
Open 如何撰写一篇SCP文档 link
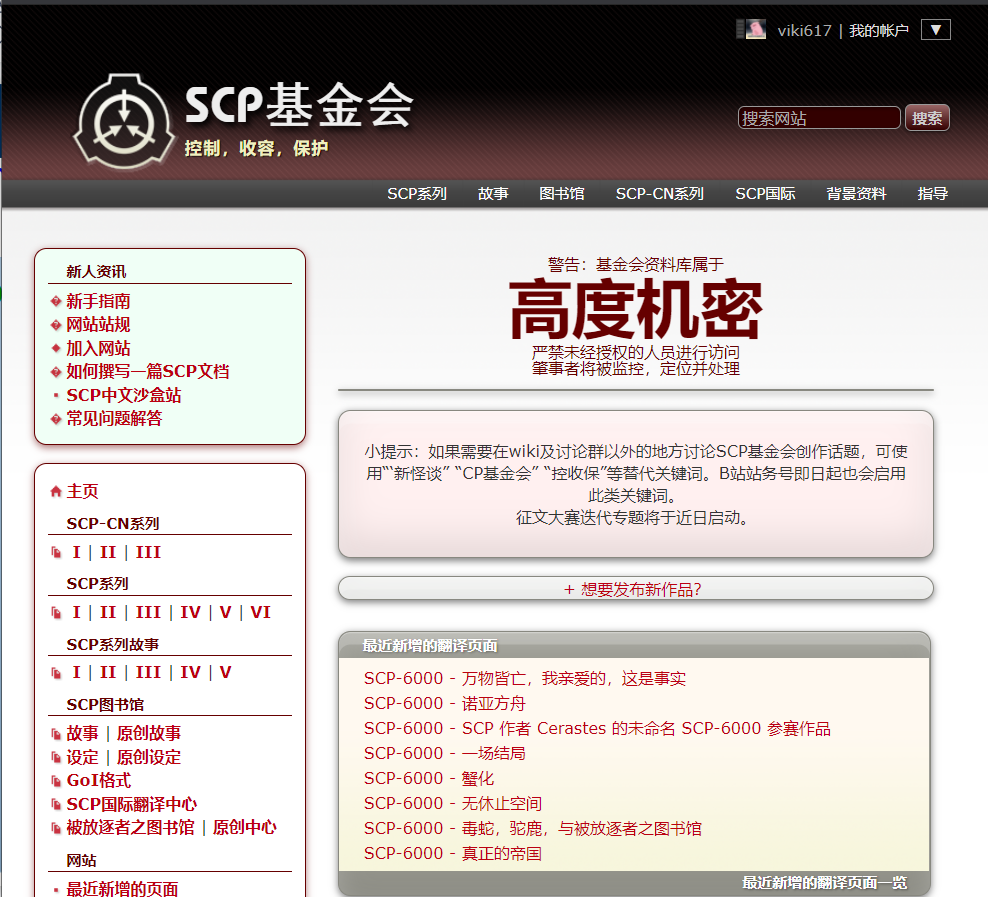(147, 372)
